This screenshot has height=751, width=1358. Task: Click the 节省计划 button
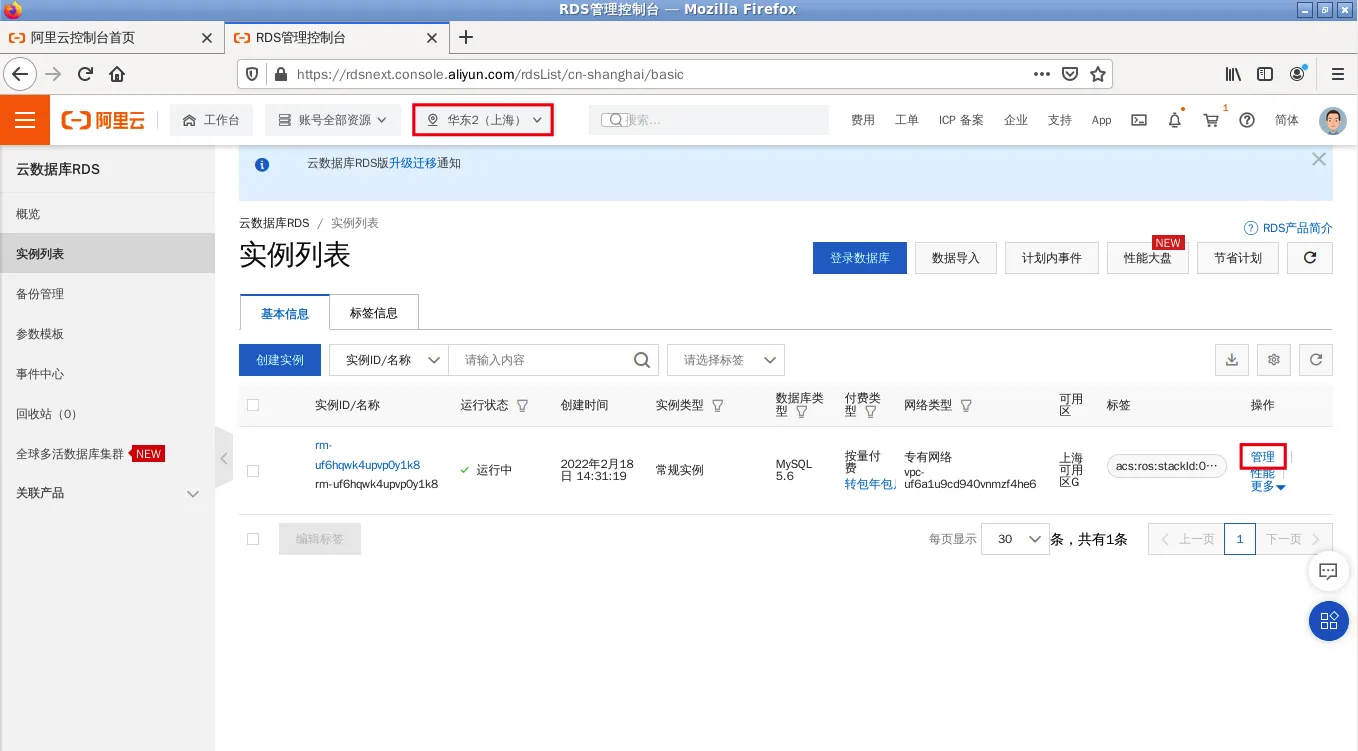[x=1238, y=258]
